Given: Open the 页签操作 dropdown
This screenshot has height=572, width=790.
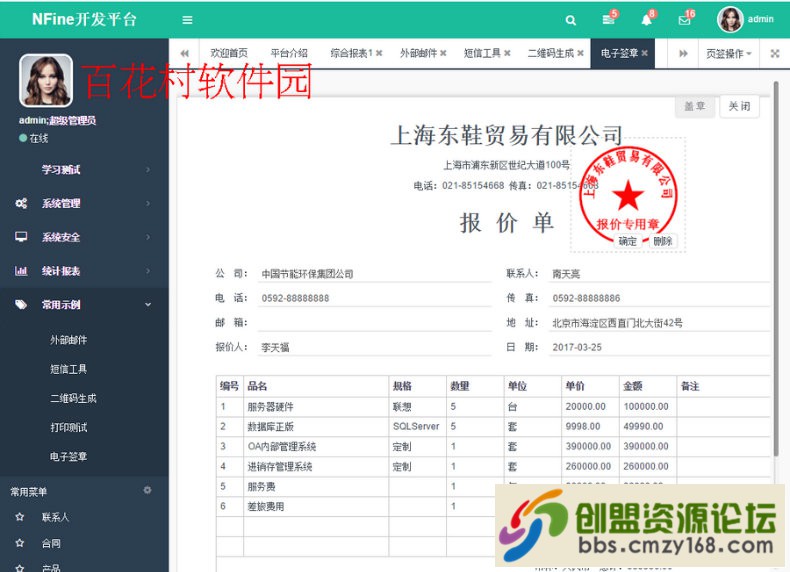Looking at the screenshot, I should (x=729, y=53).
